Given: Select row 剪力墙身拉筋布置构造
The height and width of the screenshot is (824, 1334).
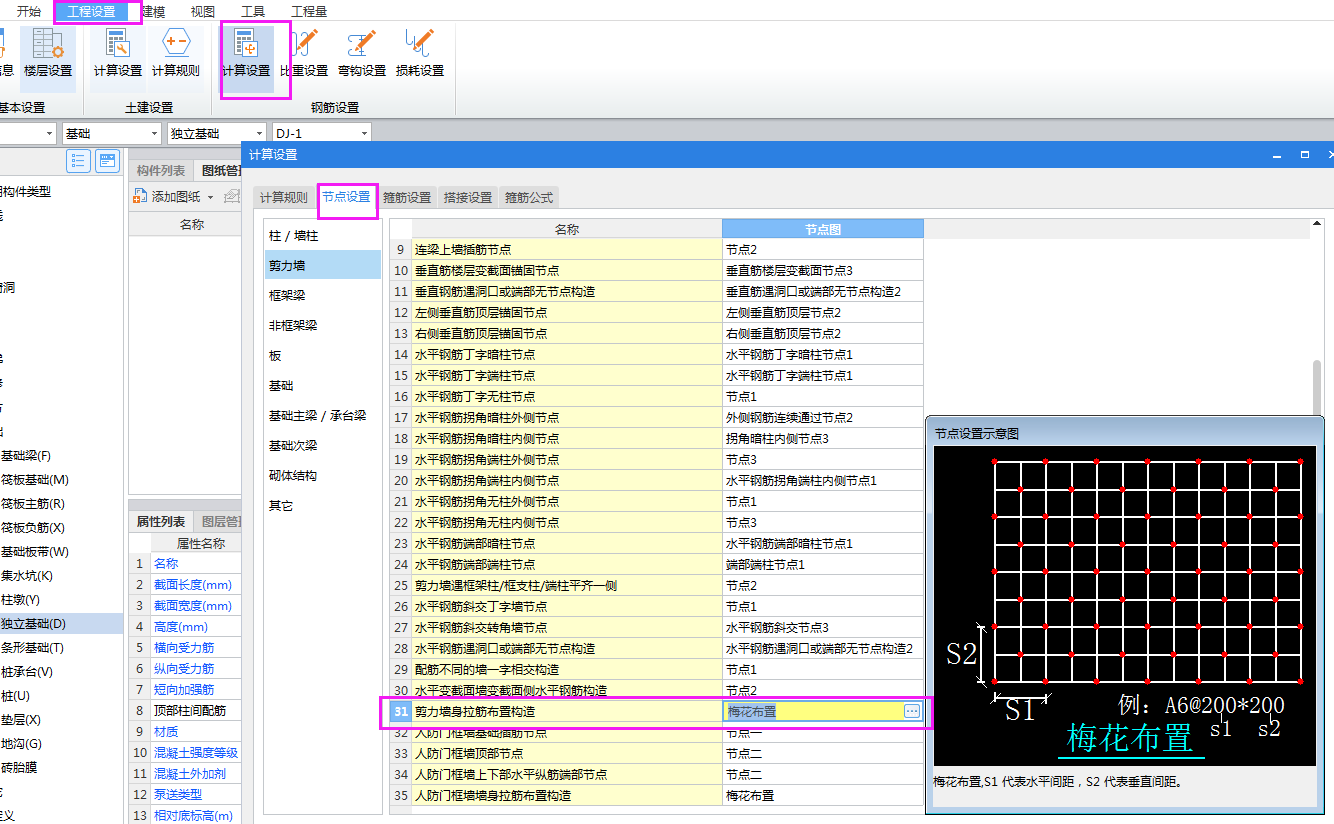Looking at the screenshot, I should click(567, 712).
